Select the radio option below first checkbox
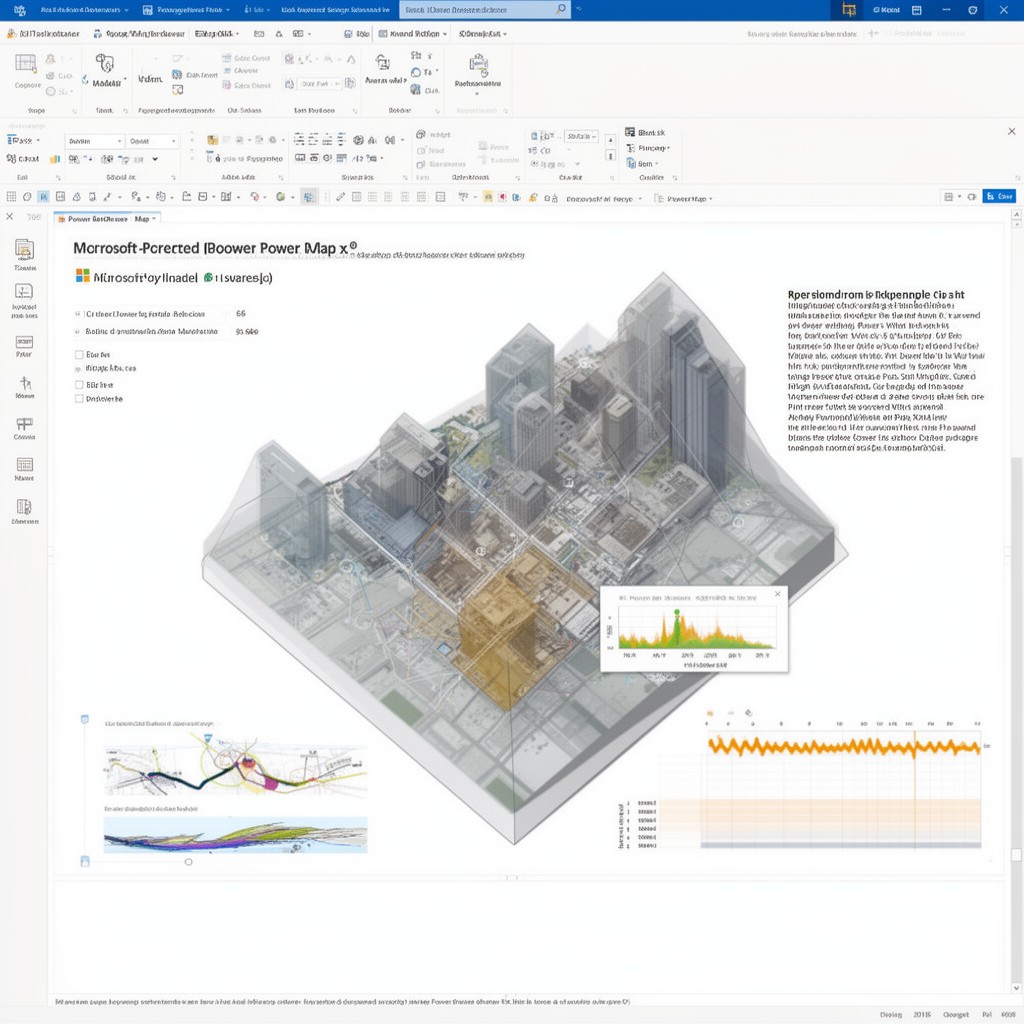Viewport: 1024px width, 1024px height. 78,369
